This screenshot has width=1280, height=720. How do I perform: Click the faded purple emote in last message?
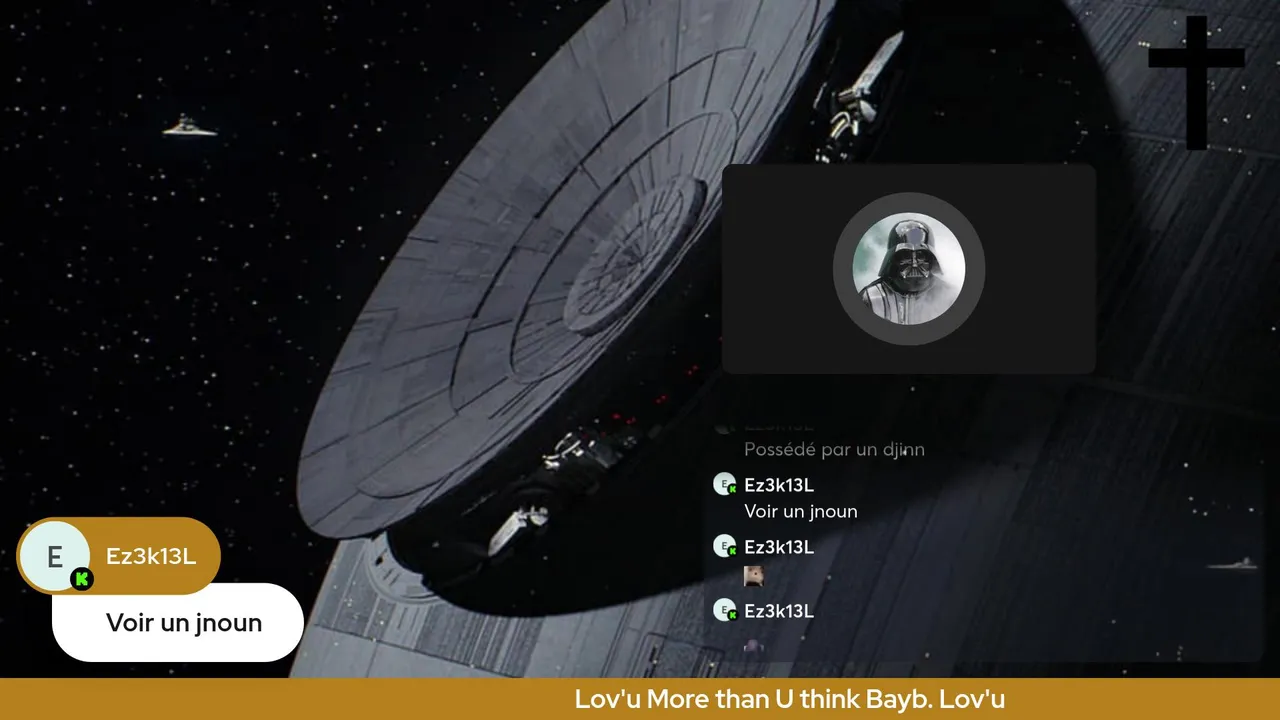(x=754, y=646)
